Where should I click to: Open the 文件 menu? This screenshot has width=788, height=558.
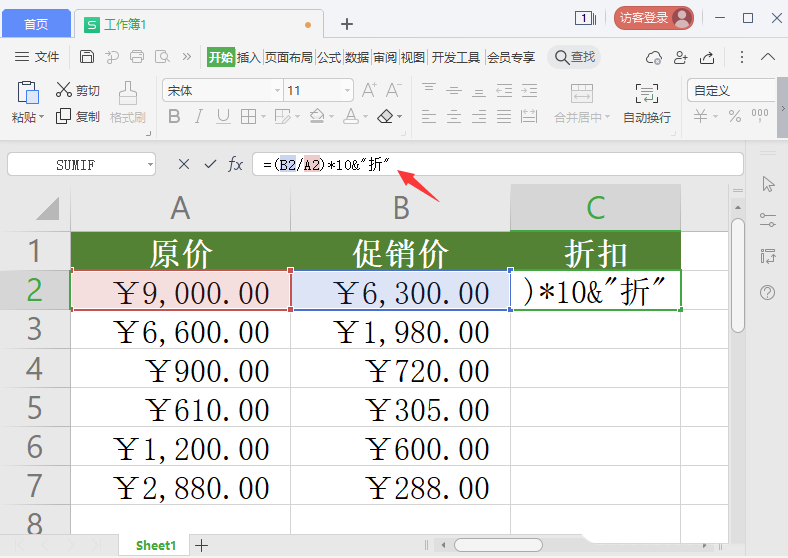[x=37, y=57]
